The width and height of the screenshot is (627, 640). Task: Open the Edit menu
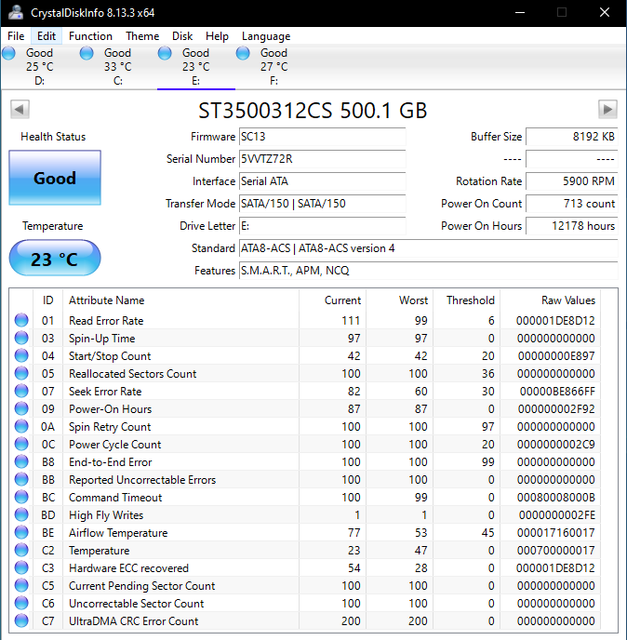pos(46,36)
